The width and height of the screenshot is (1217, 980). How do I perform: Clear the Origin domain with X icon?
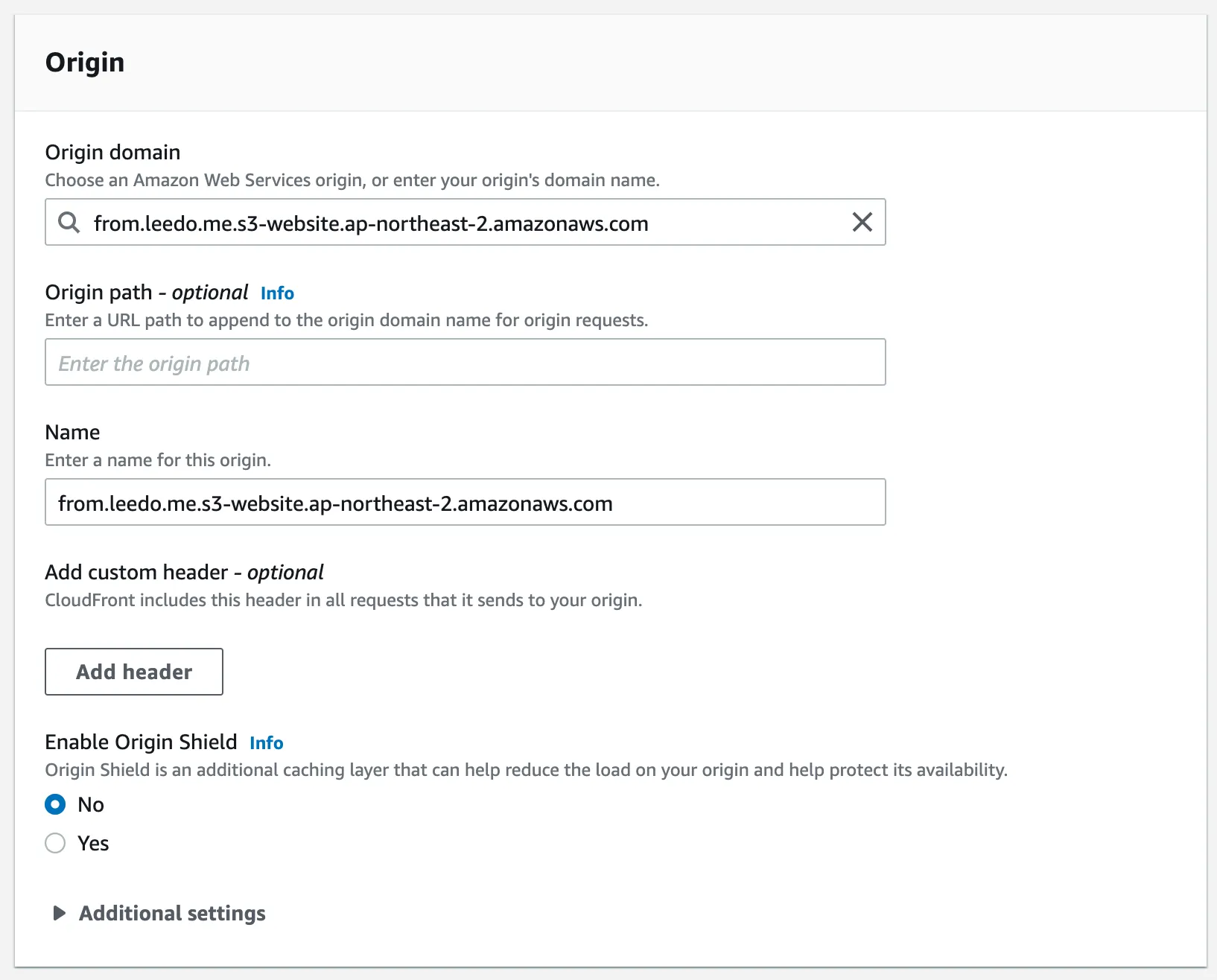(862, 222)
